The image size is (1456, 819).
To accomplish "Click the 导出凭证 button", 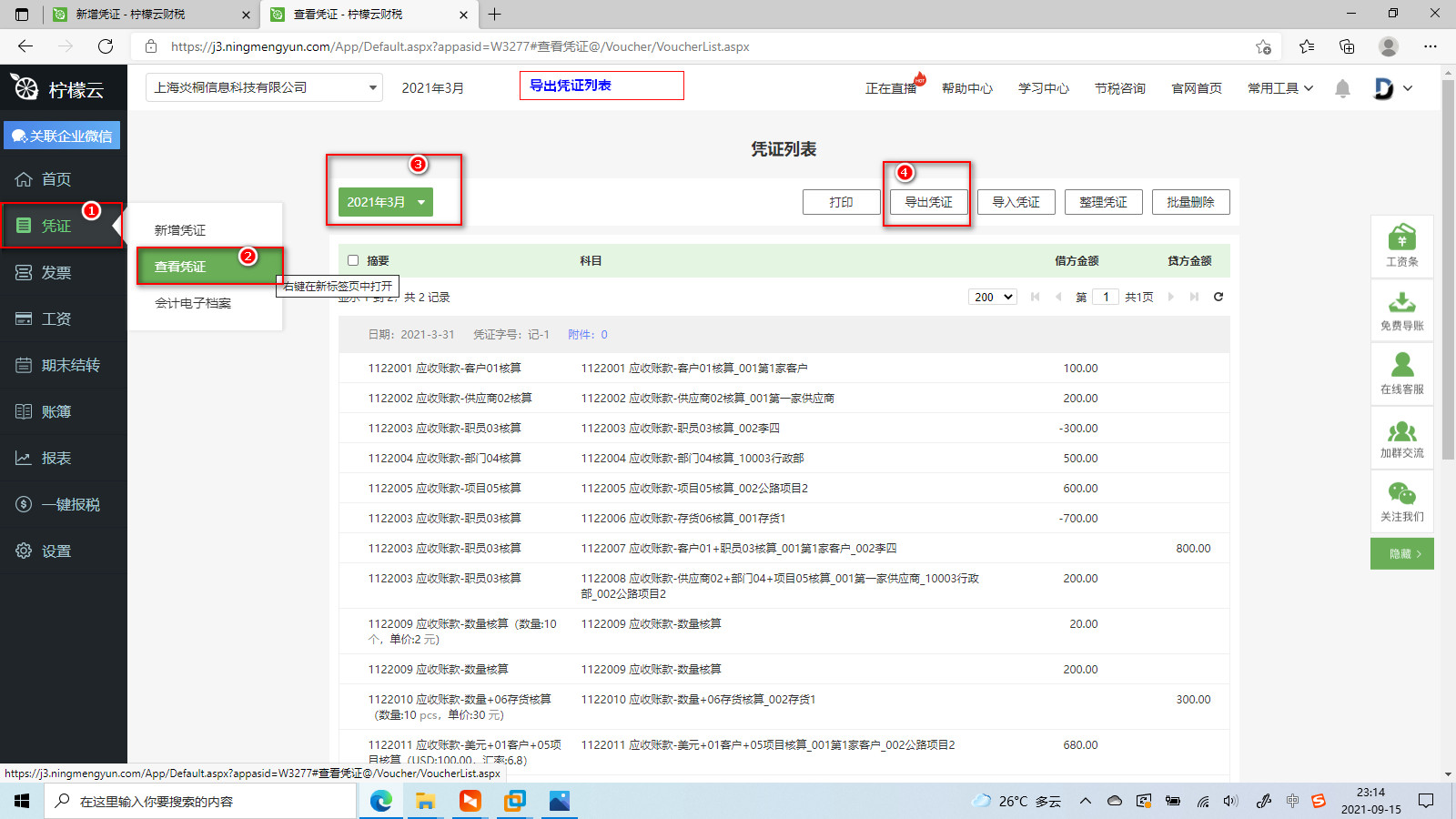I will [x=928, y=202].
